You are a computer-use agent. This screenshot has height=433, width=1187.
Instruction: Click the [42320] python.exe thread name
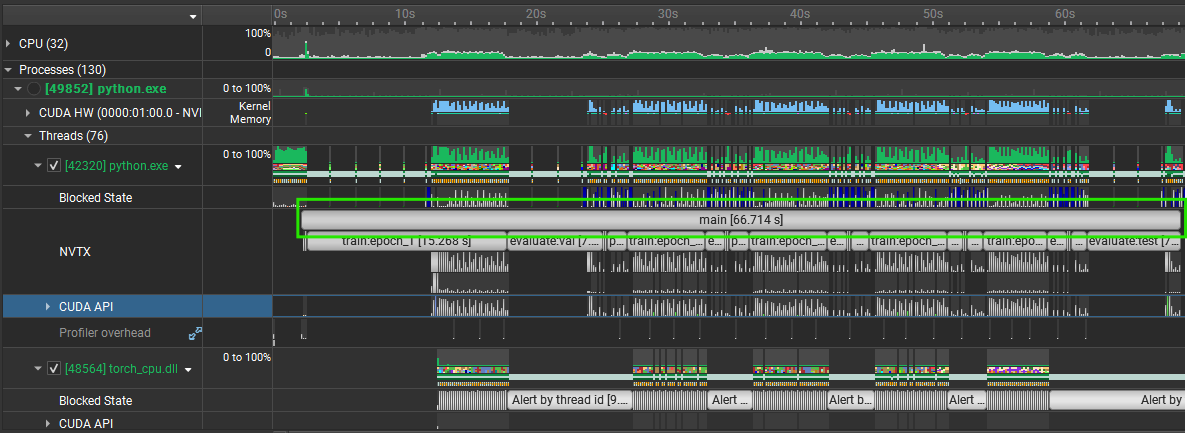pos(117,166)
